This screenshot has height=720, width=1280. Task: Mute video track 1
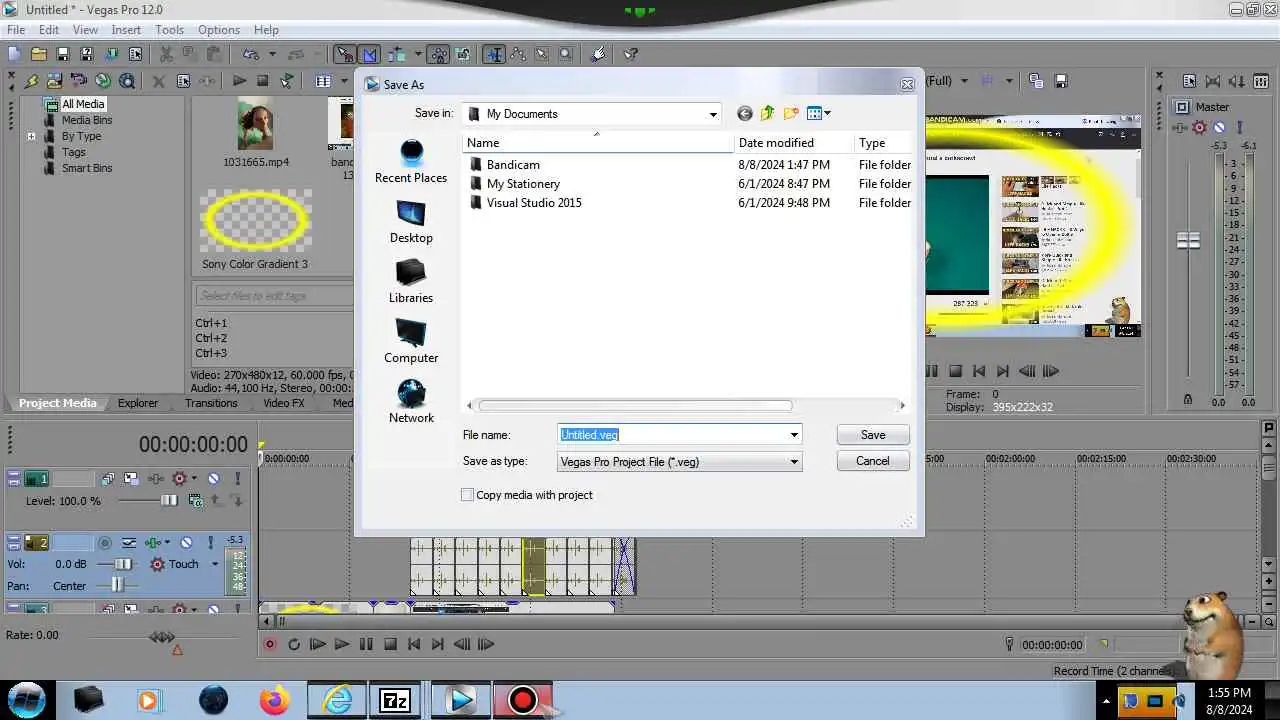(x=213, y=478)
